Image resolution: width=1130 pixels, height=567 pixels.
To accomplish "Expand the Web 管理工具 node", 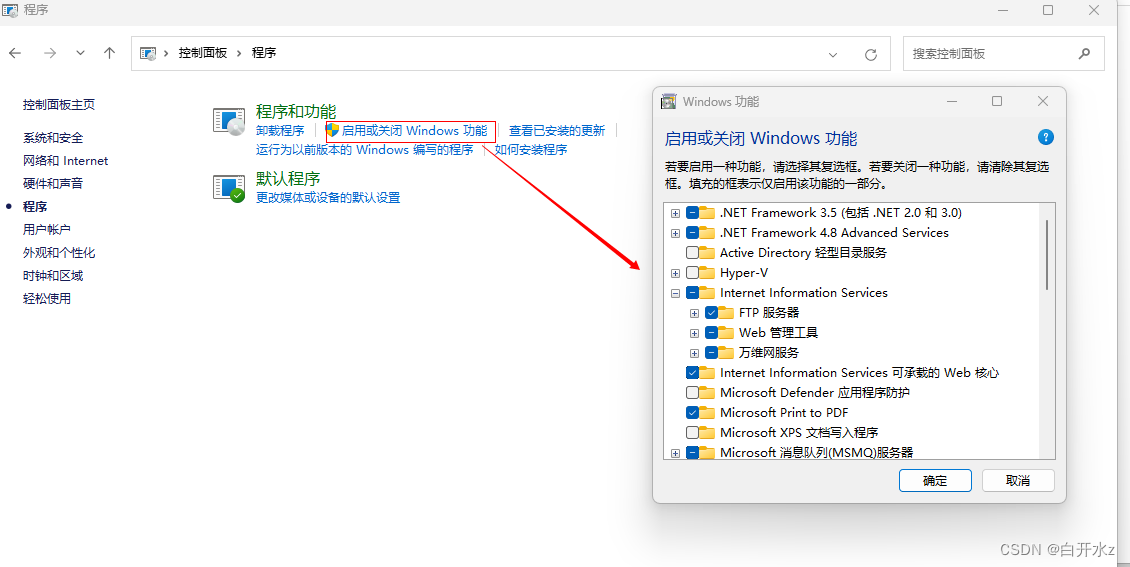I will (695, 334).
